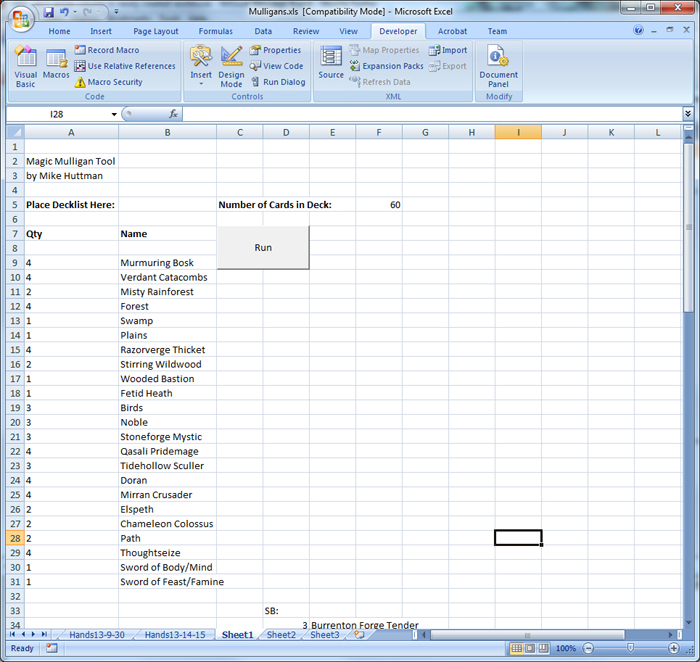Select row 28 header

(x=15, y=538)
